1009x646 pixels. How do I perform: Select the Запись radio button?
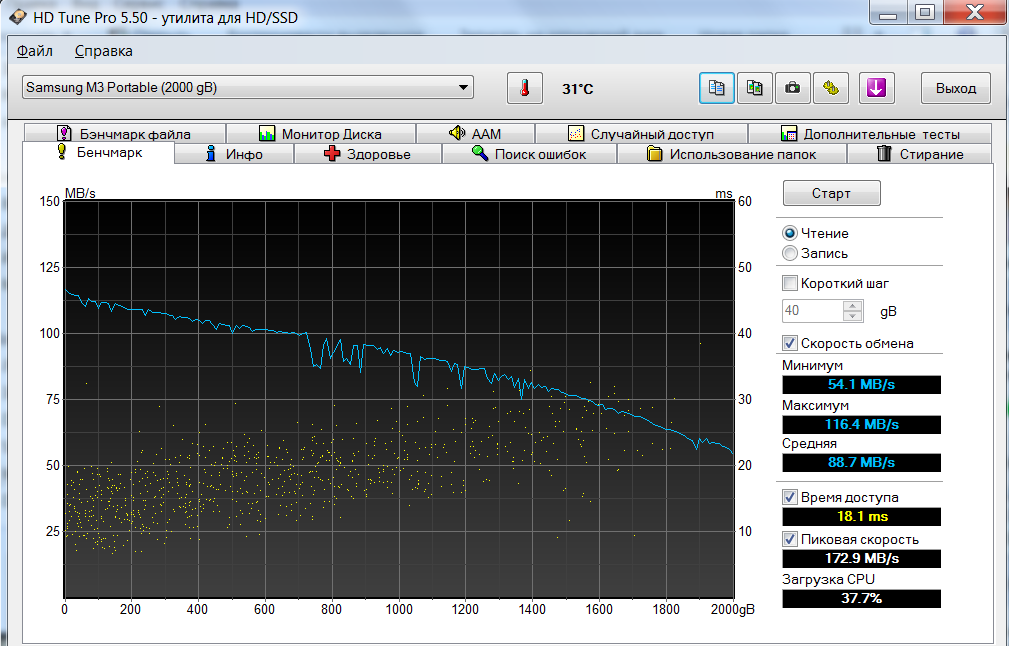pos(790,253)
